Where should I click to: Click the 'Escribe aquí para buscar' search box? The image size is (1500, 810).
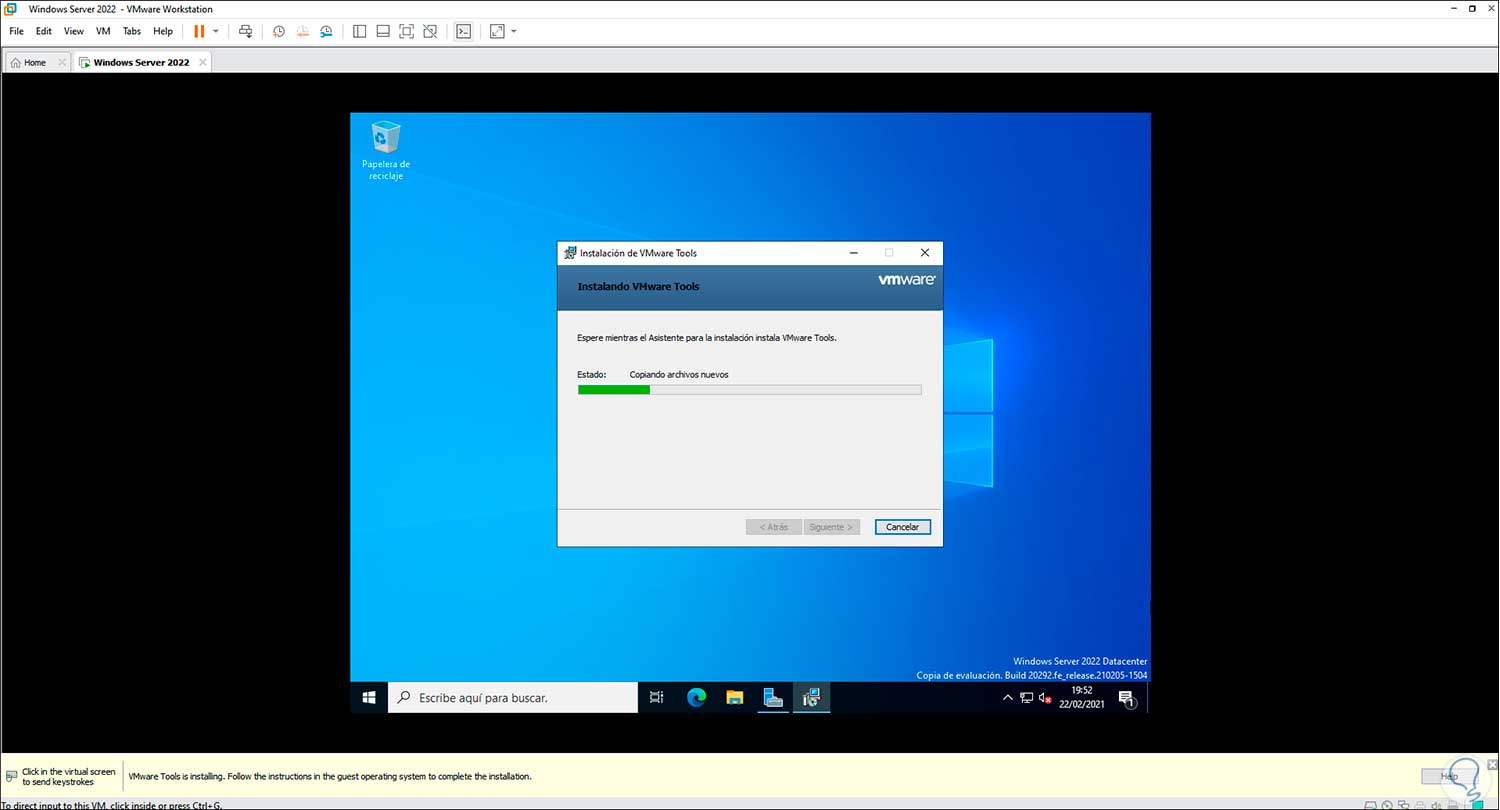(513, 698)
